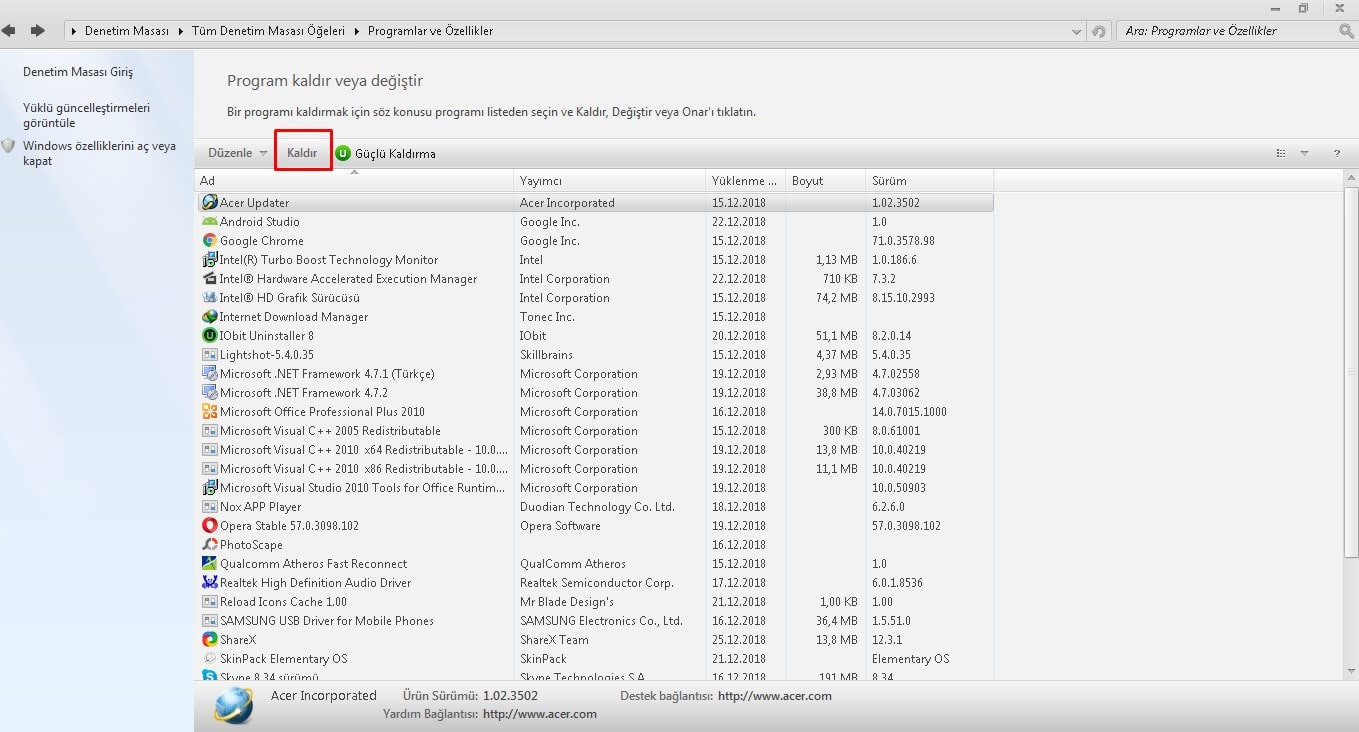Click Programlar ve Özellikler breadcrumb
Image resolution: width=1359 pixels, height=732 pixels.
pyautogui.click(x=430, y=31)
